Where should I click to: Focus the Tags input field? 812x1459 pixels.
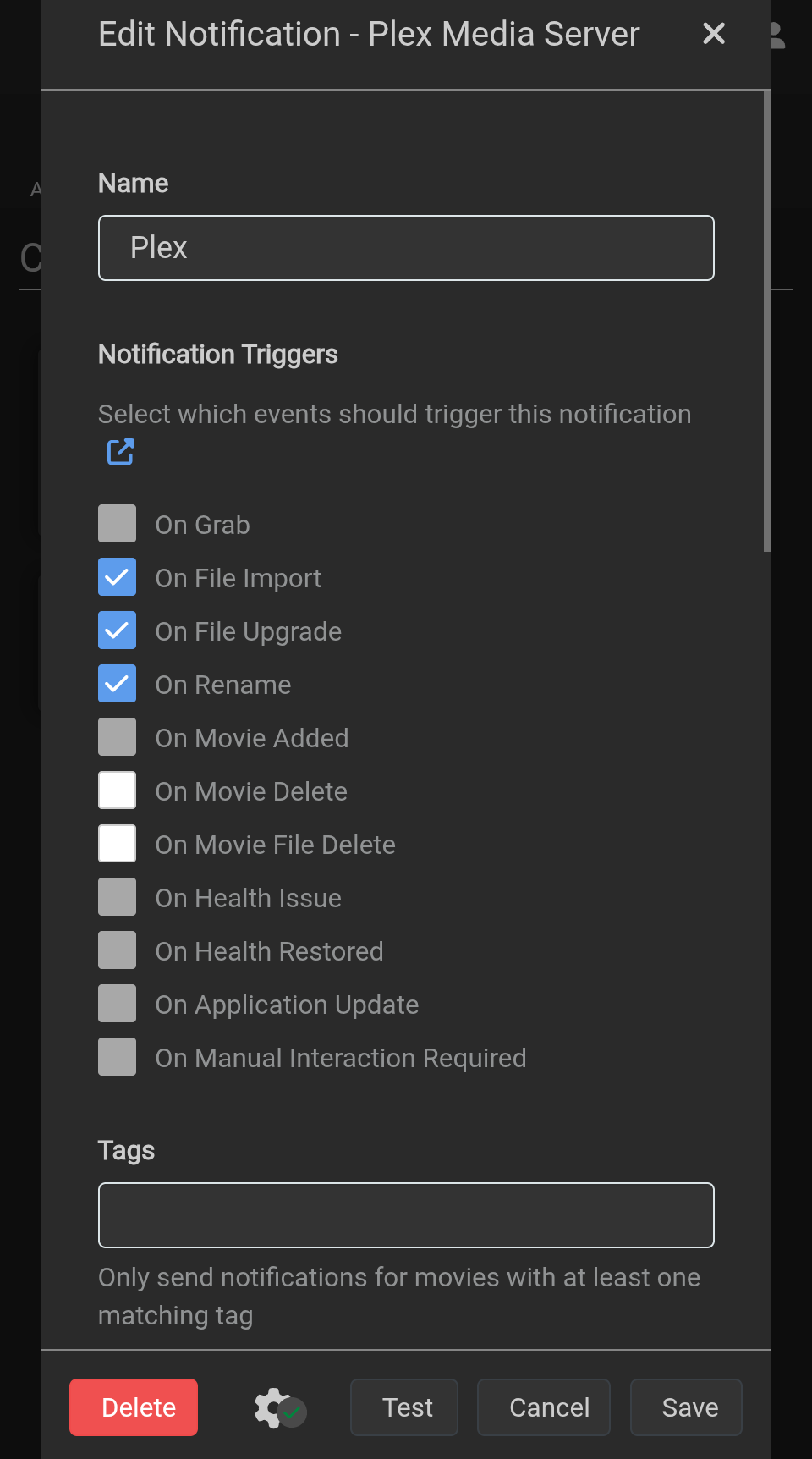coord(406,1215)
